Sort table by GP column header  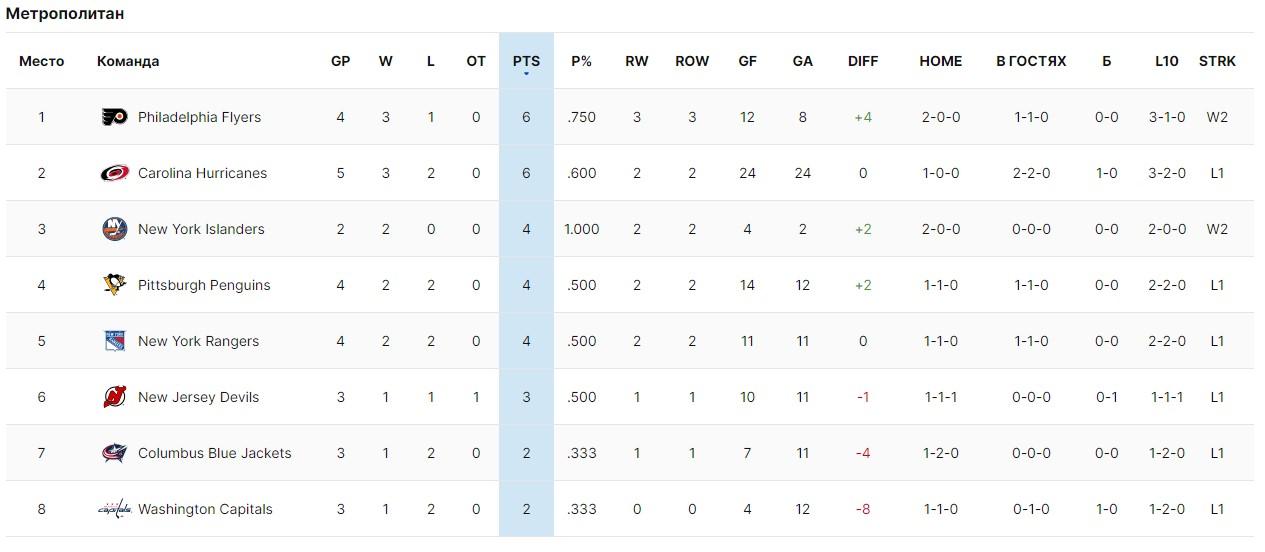pos(340,61)
